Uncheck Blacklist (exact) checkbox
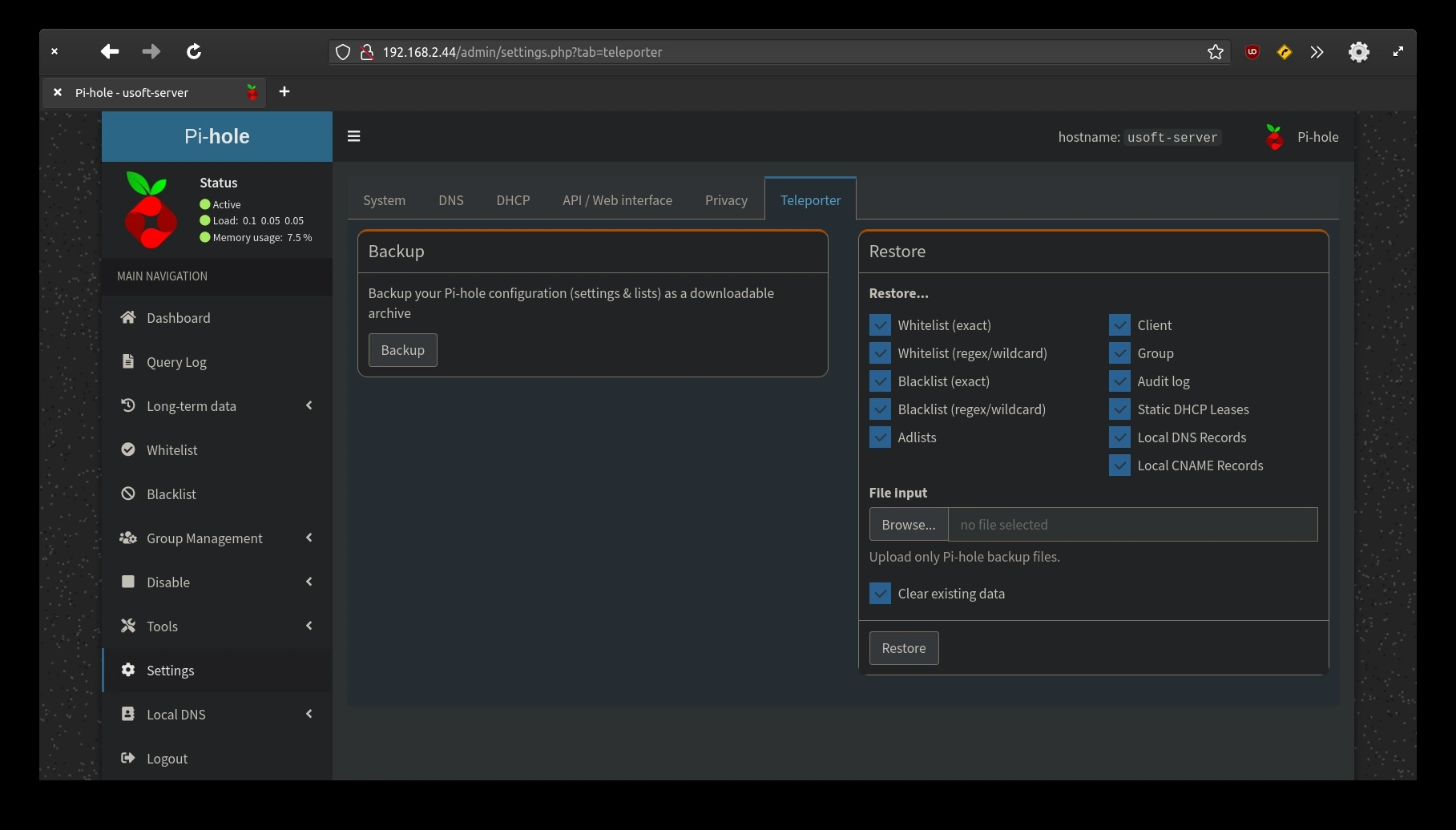1456x830 pixels. 880,381
